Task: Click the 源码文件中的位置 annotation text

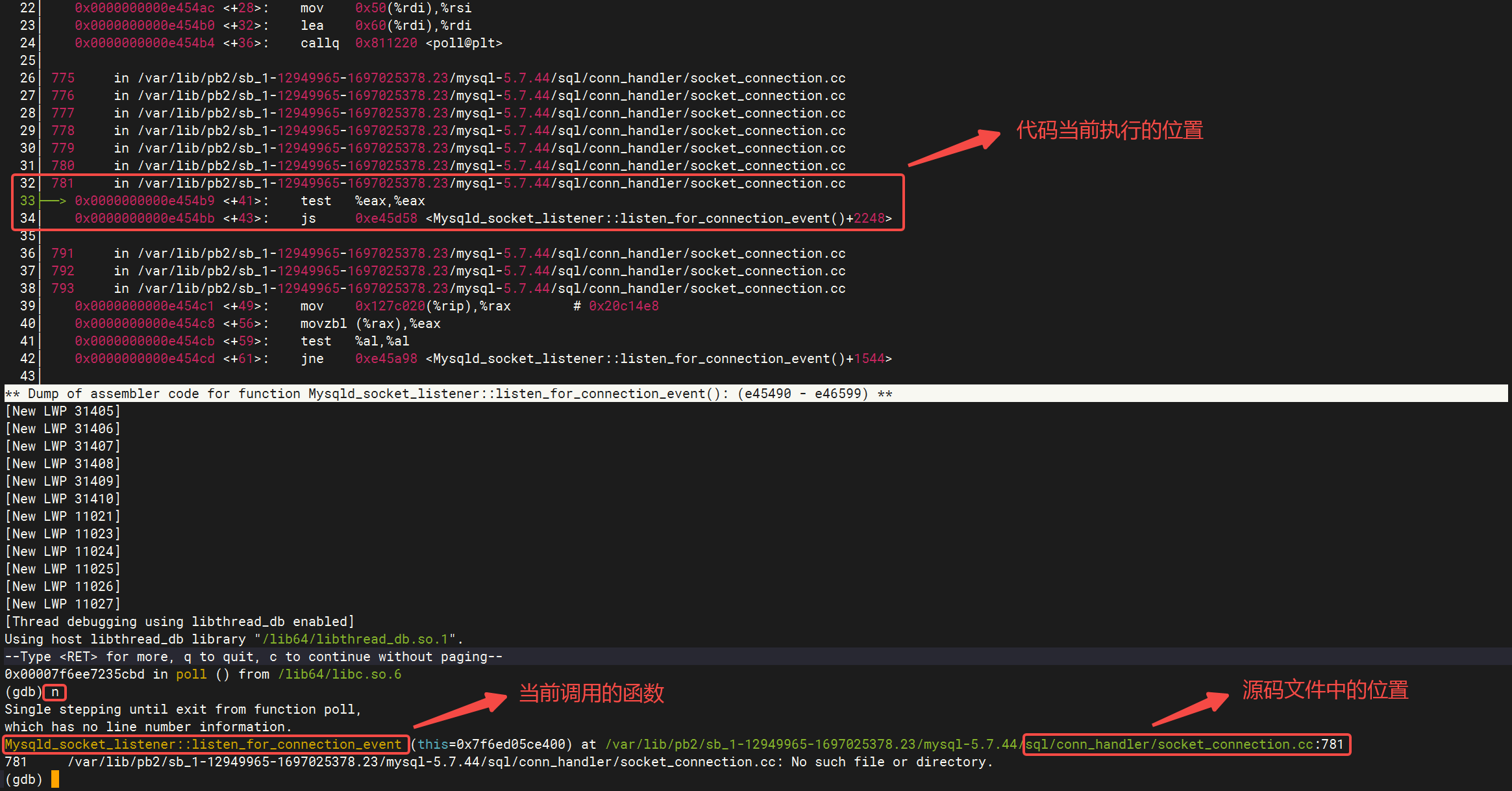Action: pos(1325,690)
